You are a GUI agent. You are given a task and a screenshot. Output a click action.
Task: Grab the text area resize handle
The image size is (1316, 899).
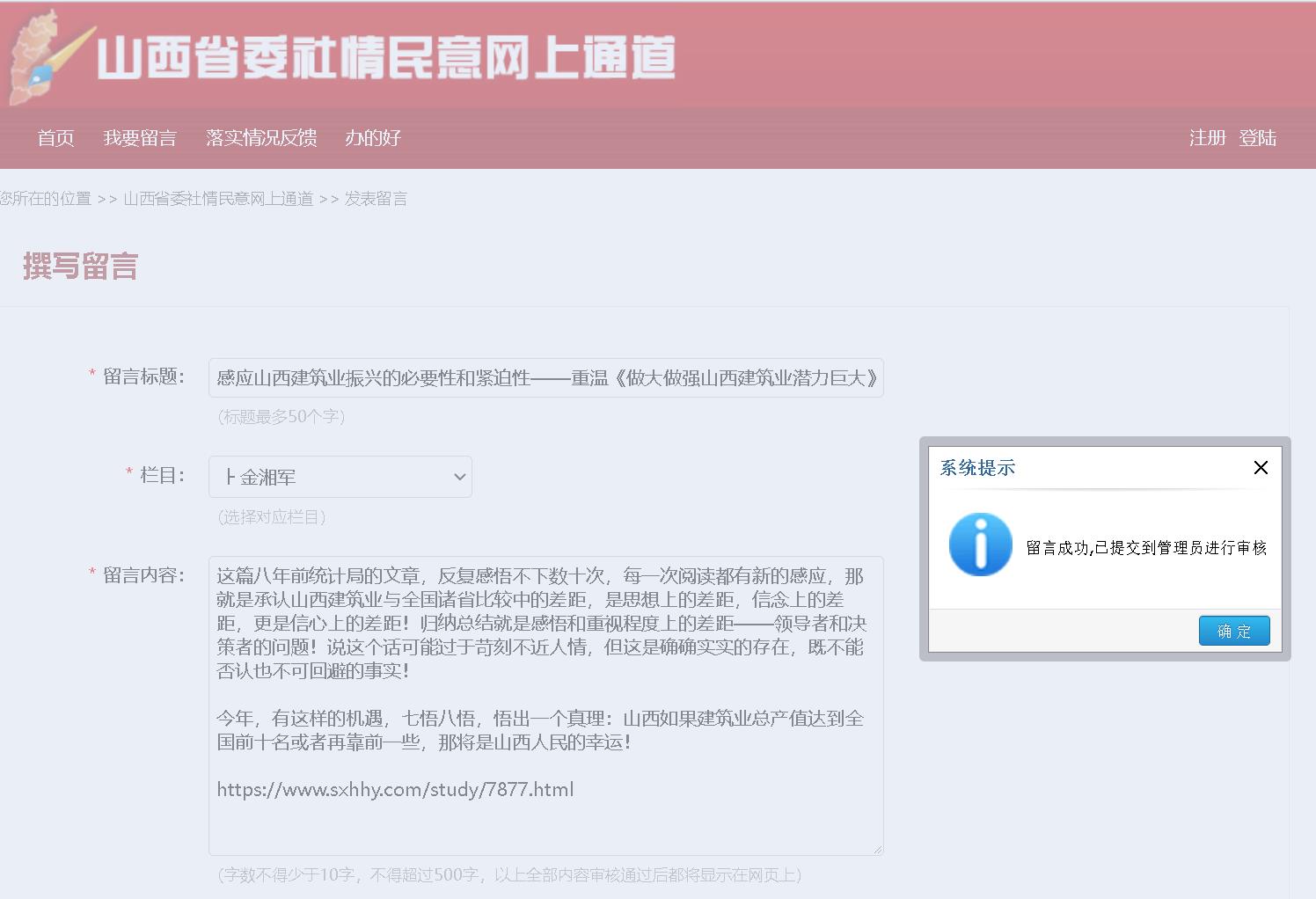(x=877, y=849)
